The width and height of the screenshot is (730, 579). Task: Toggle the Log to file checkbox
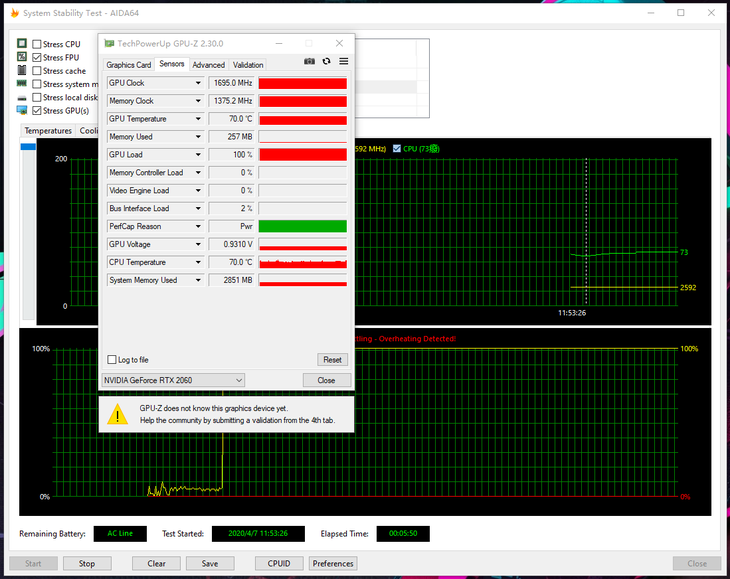[x=112, y=360]
